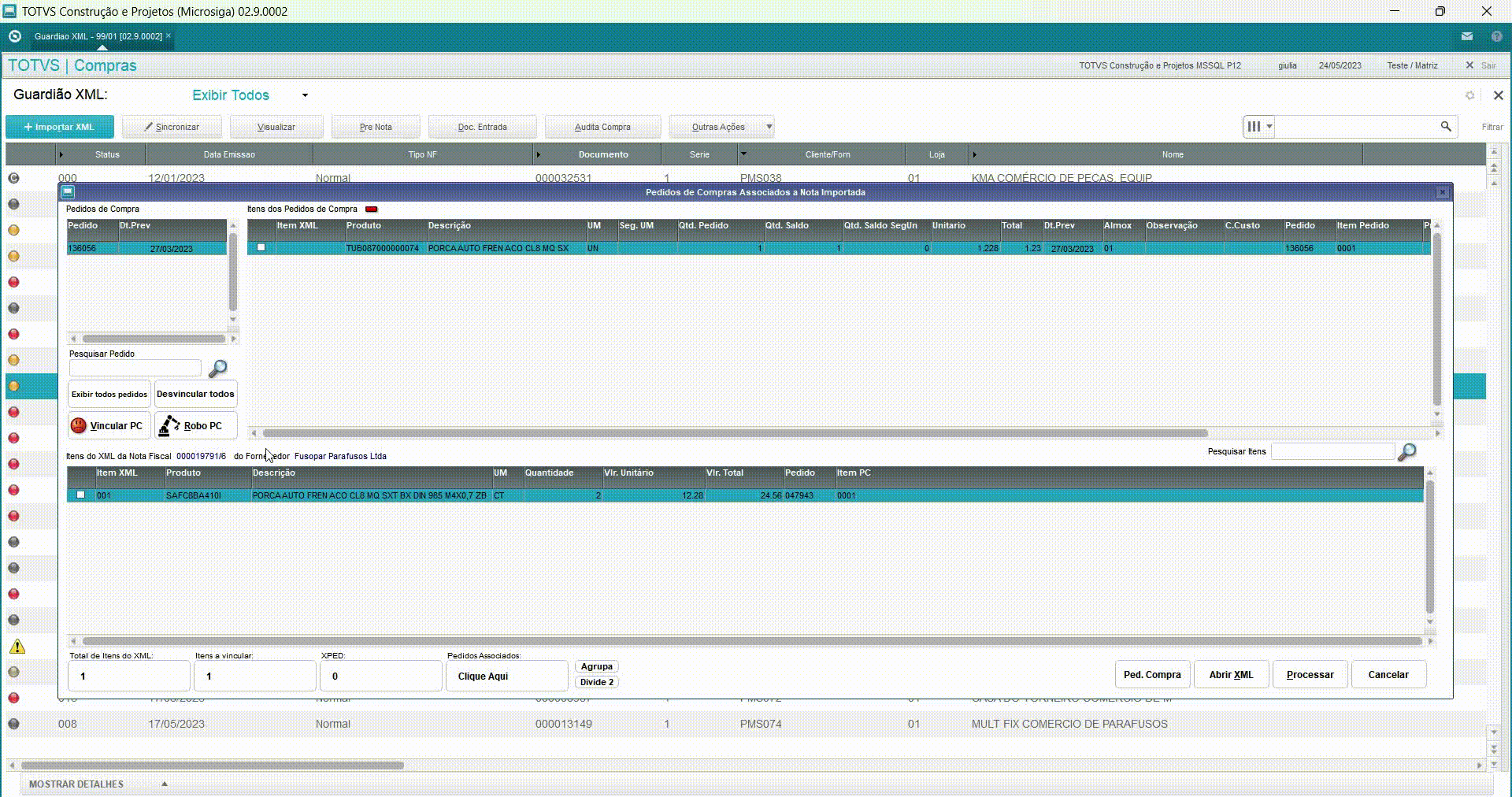Click Importar XML button

pos(60,127)
